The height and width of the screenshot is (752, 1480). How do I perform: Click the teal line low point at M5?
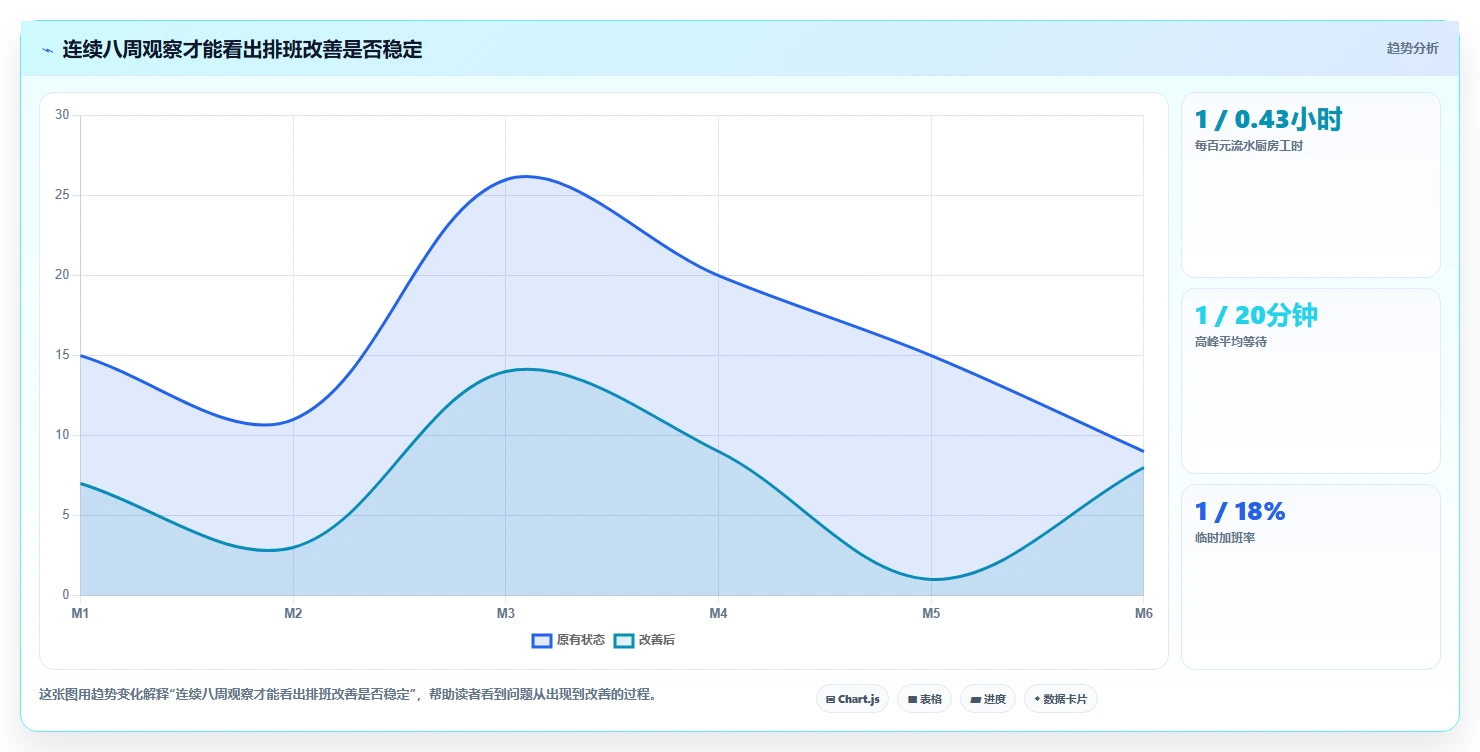click(x=932, y=579)
